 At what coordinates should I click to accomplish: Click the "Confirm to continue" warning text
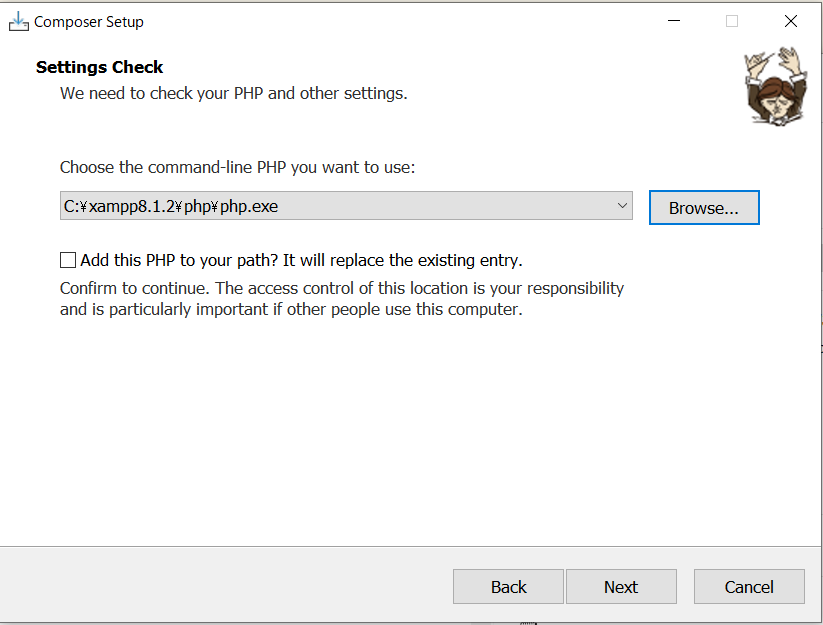click(135, 288)
